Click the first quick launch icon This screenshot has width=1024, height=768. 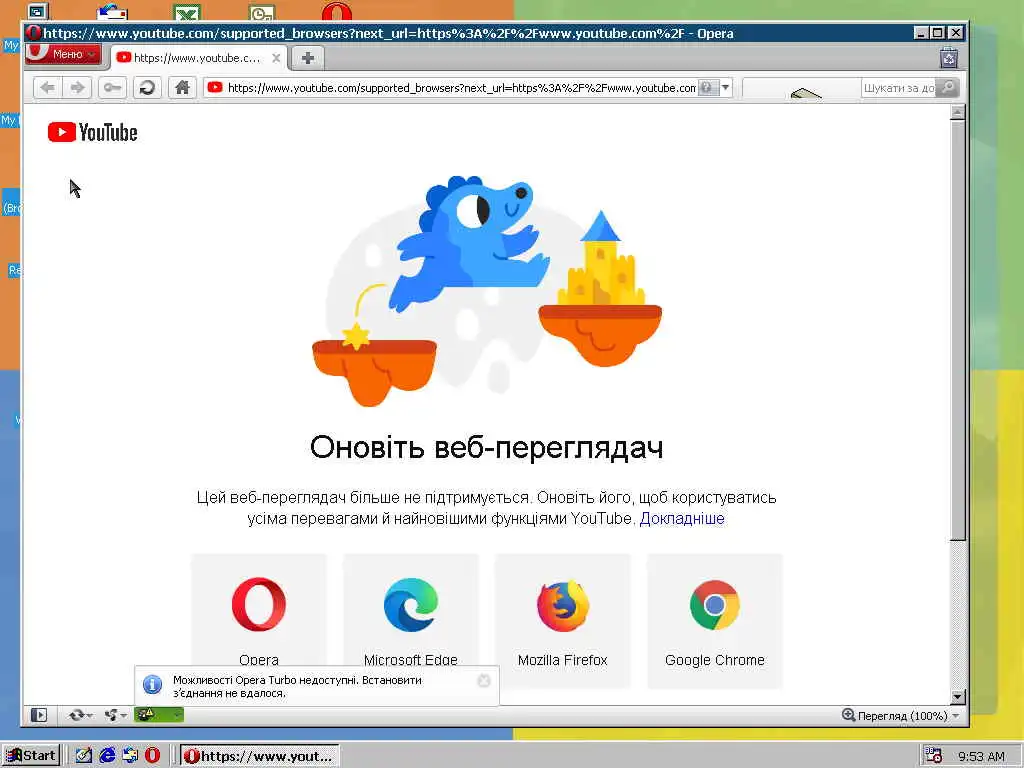pos(84,756)
